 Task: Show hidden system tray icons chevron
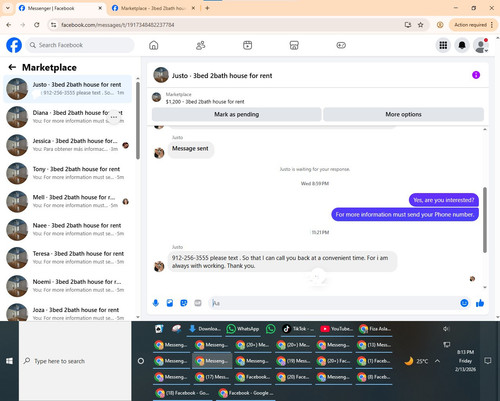(x=437, y=361)
